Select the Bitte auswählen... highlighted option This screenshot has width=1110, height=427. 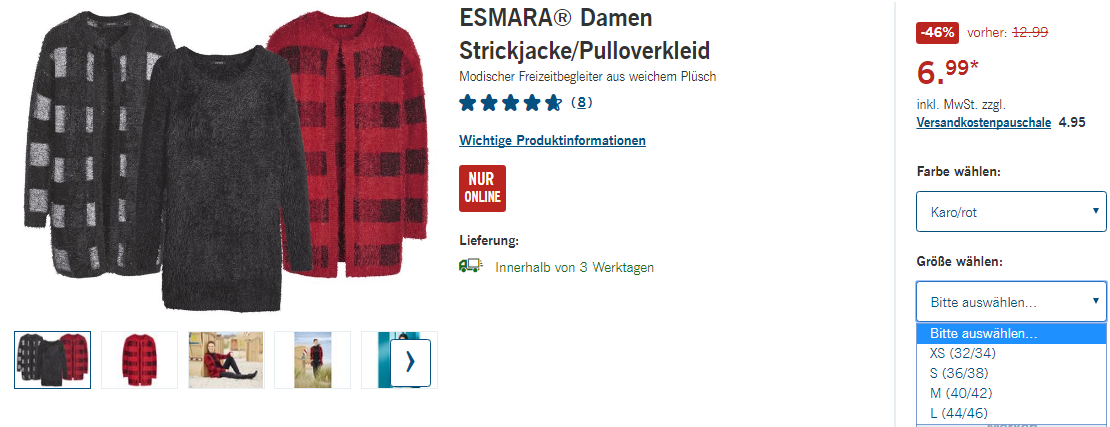[x=1011, y=334]
